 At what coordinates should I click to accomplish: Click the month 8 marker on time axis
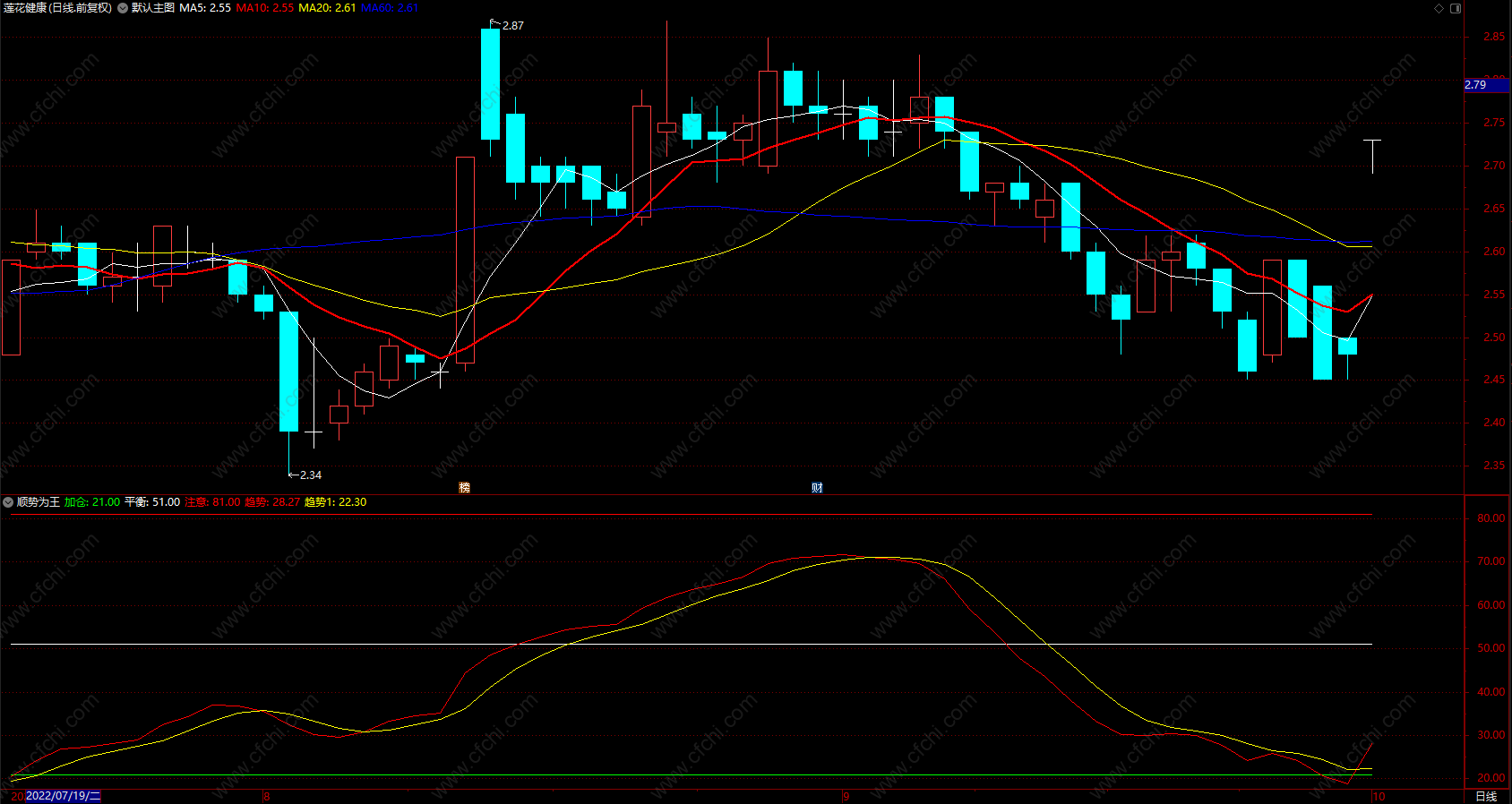[x=267, y=796]
